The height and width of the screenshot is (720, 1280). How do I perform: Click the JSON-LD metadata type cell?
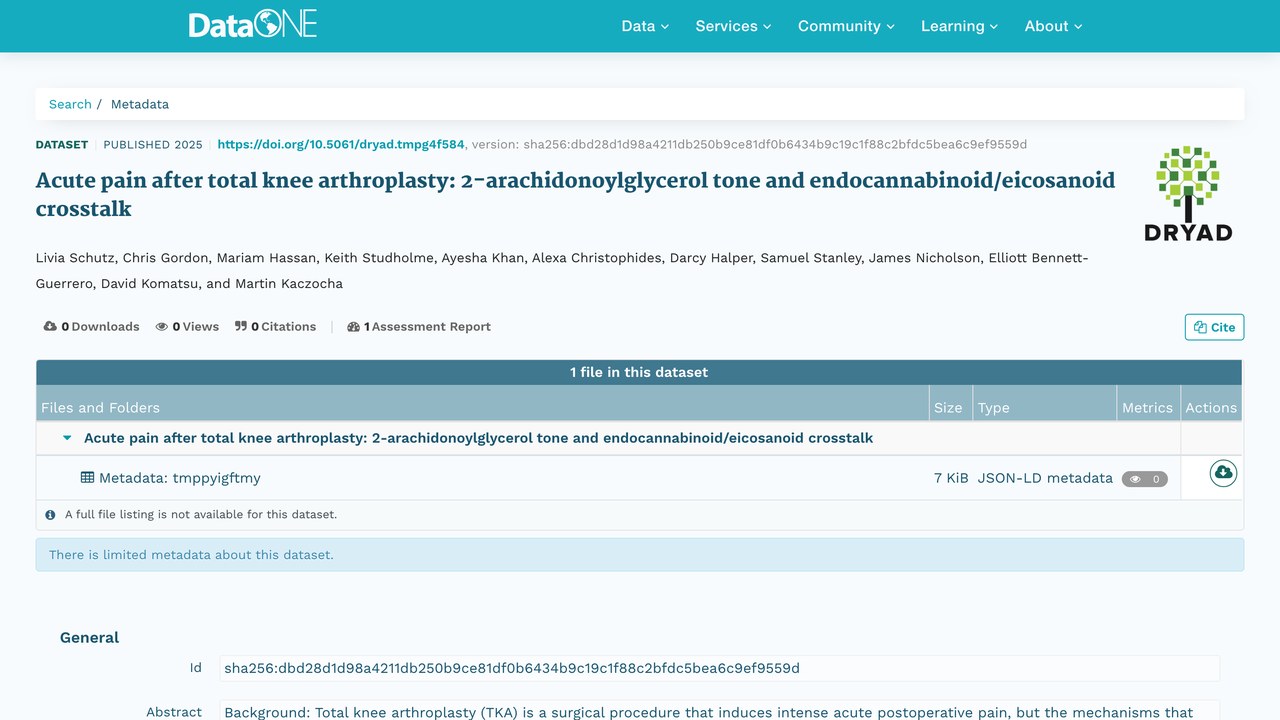tap(1045, 478)
